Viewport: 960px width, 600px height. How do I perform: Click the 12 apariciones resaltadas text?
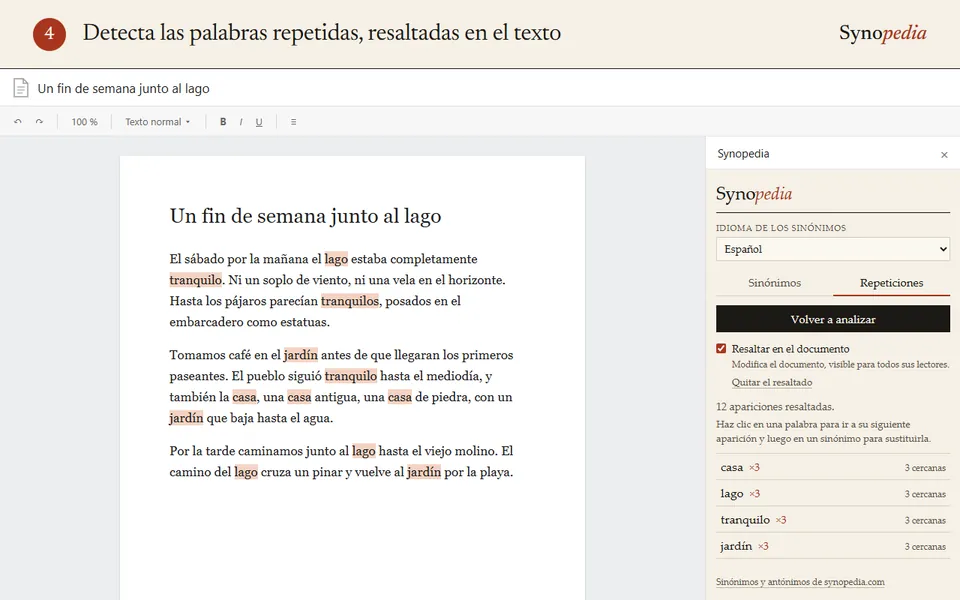click(x=775, y=407)
